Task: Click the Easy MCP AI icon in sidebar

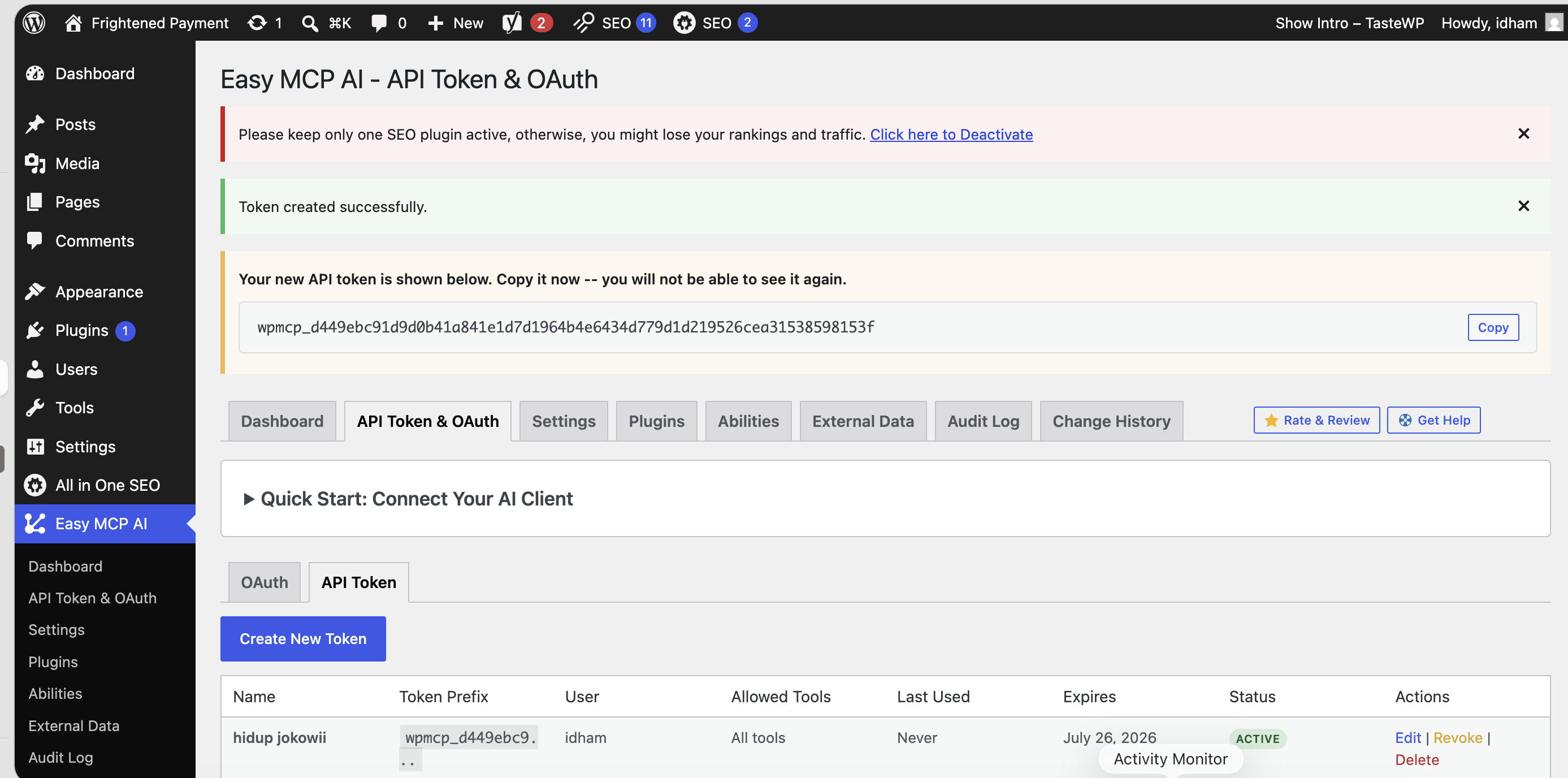Action: [35, 524]
